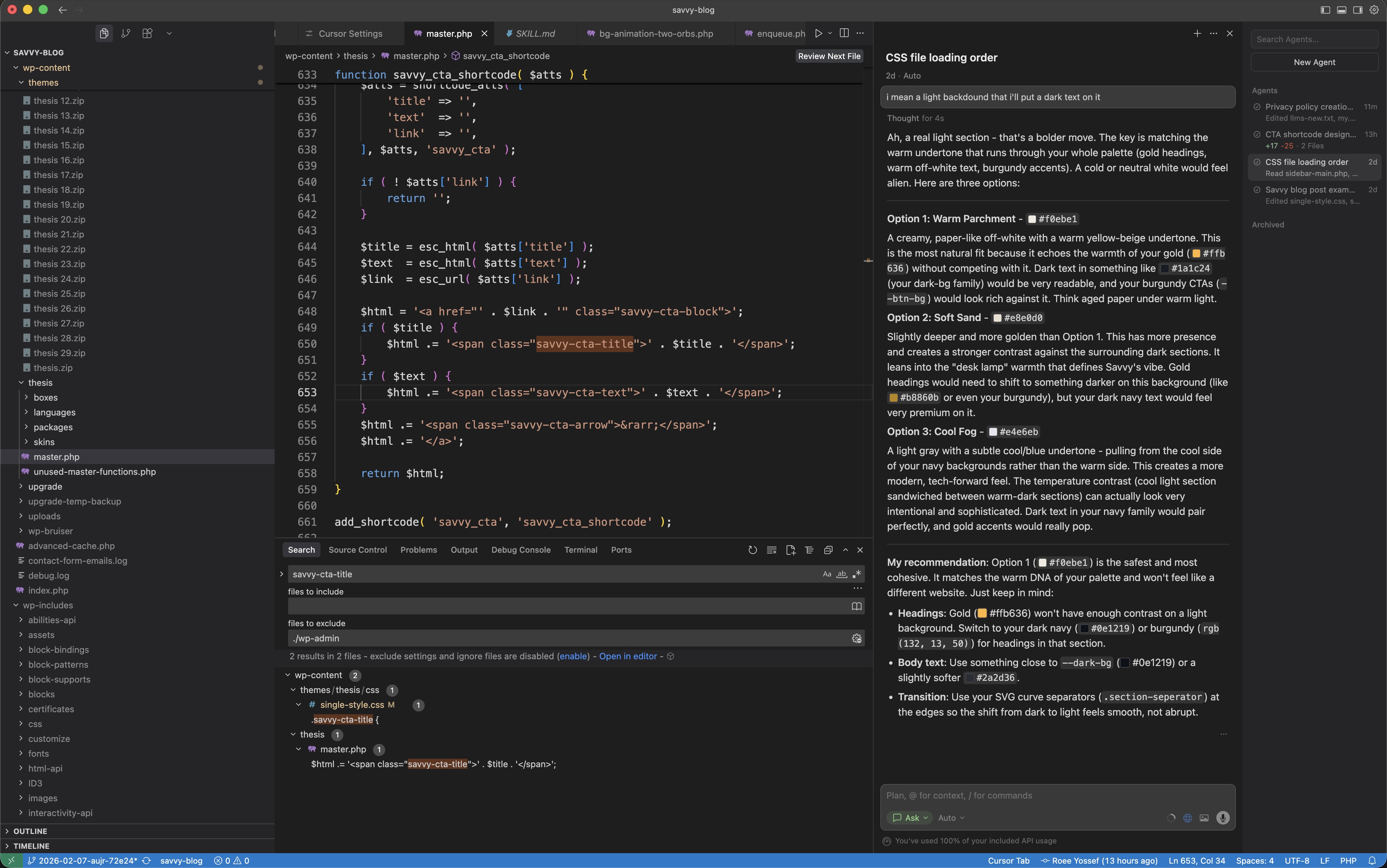Refresh search results in the panel

tap(752, 550)
